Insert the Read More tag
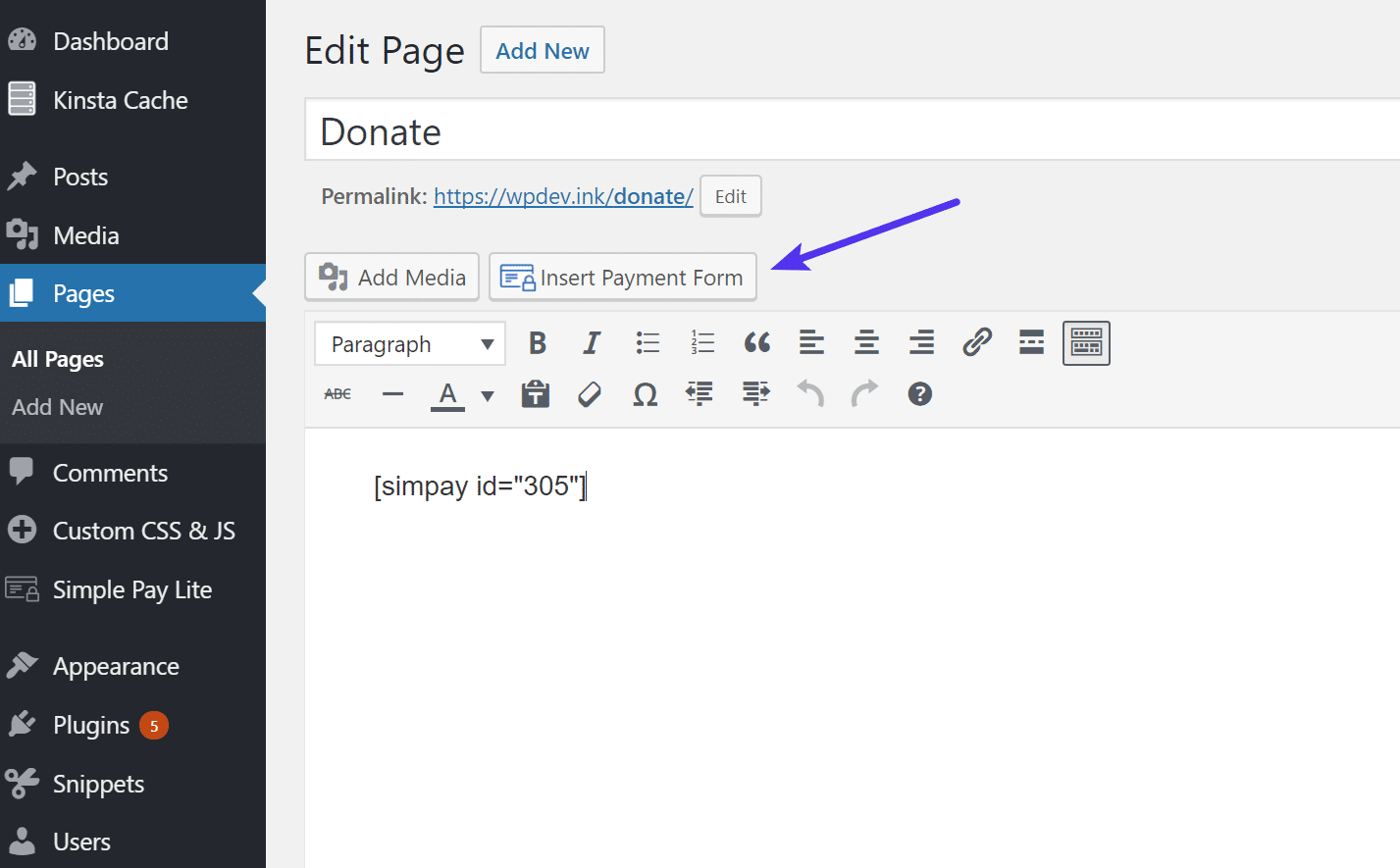 pos(1031,343)
